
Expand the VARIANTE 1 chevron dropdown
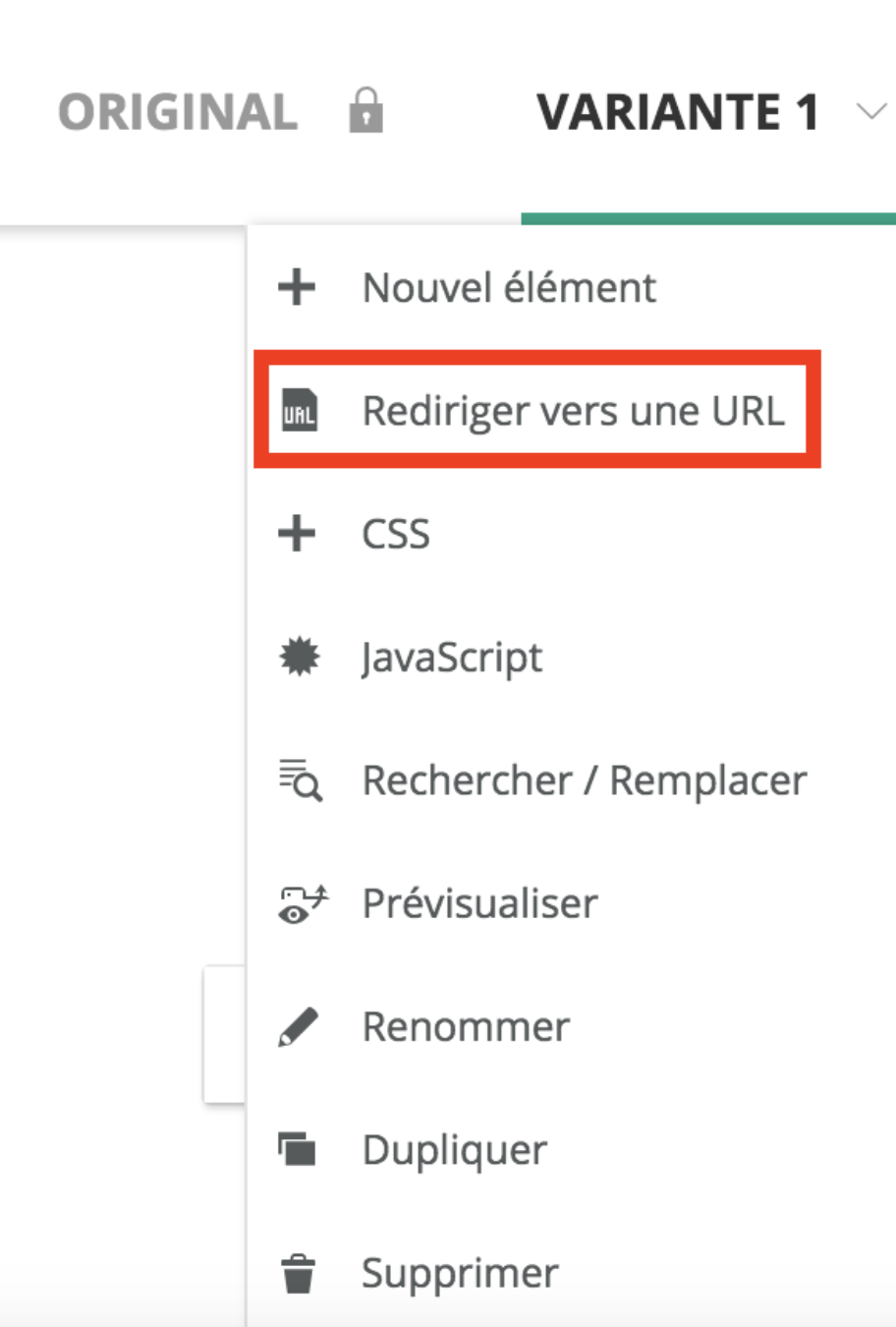[870, 111]
